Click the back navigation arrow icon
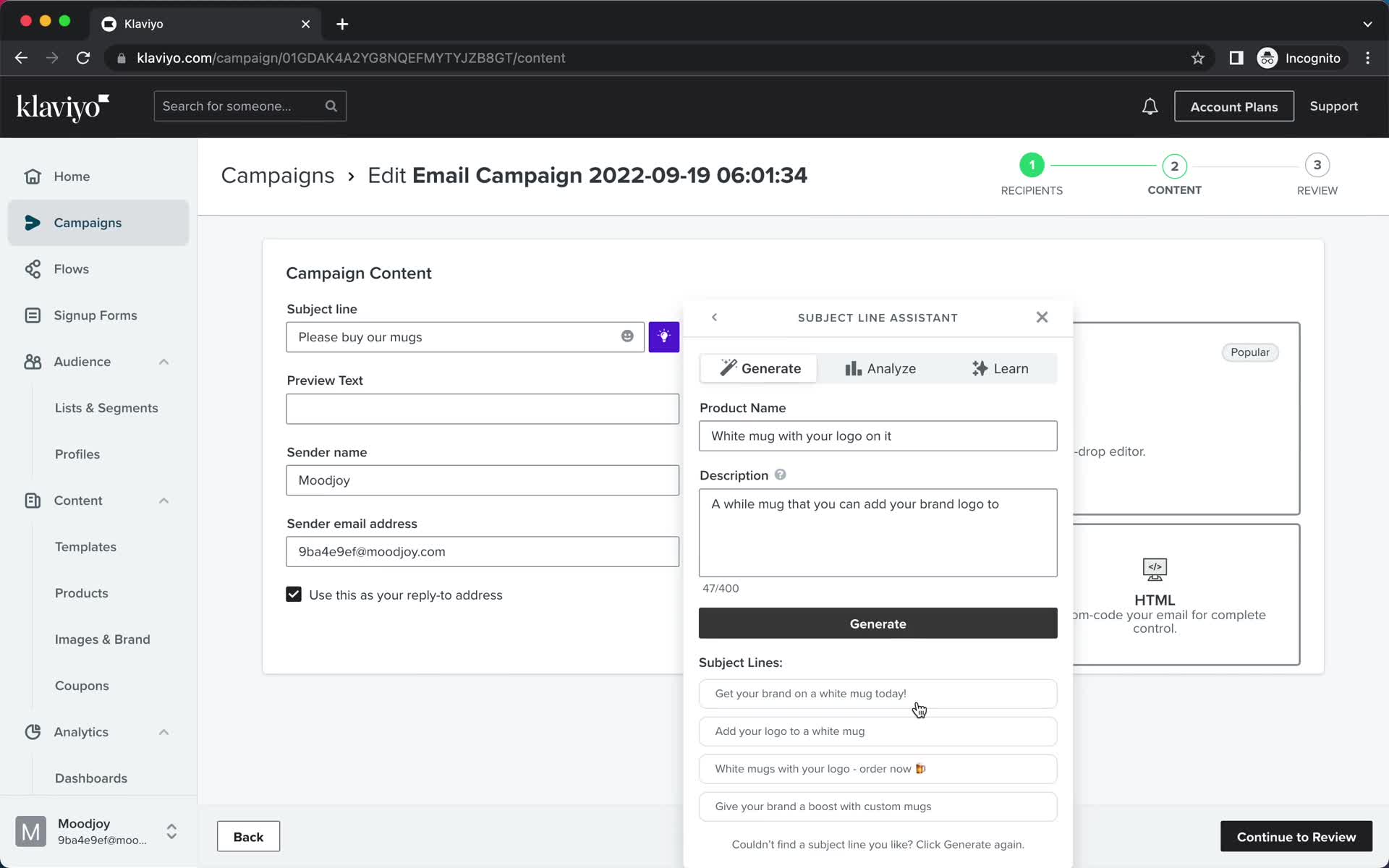 pyautogui.click(x=714, y=318)
